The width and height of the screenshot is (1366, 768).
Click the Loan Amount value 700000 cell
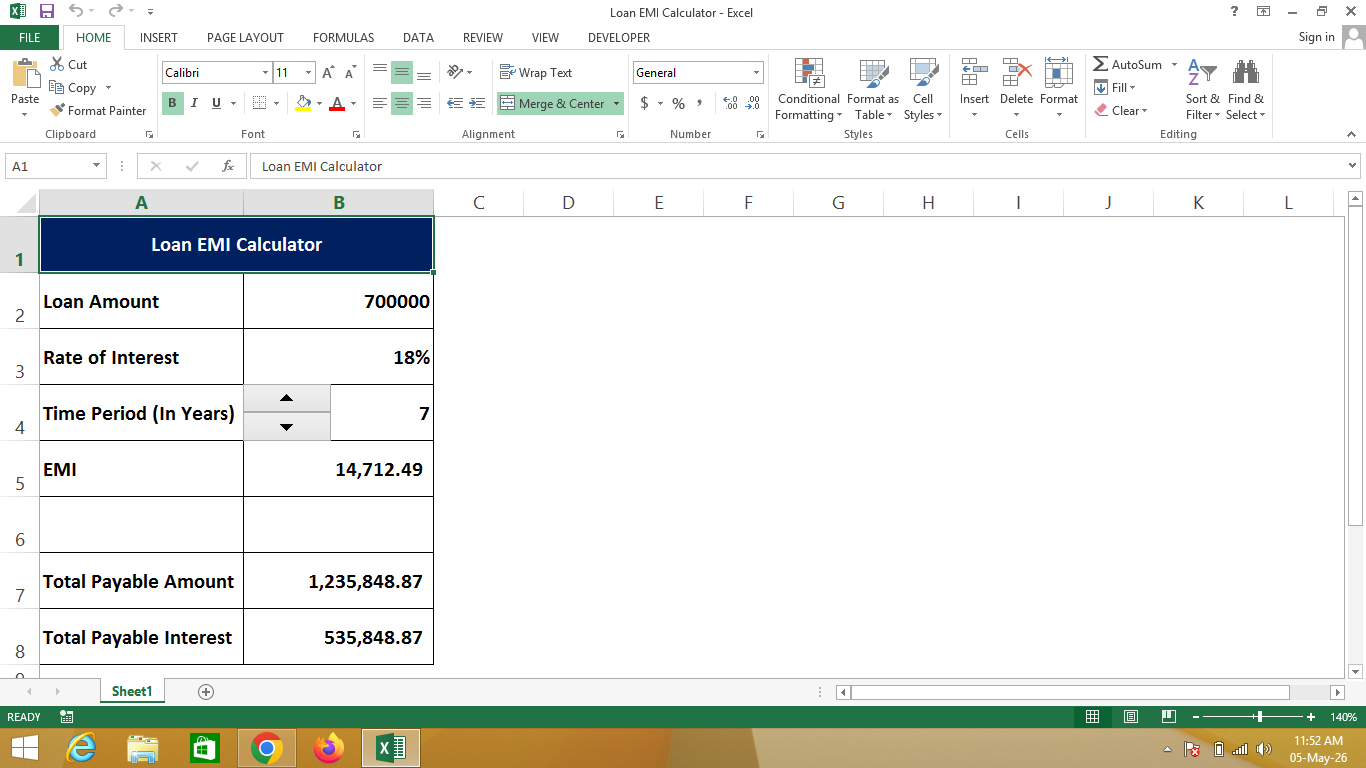[339, 301]
